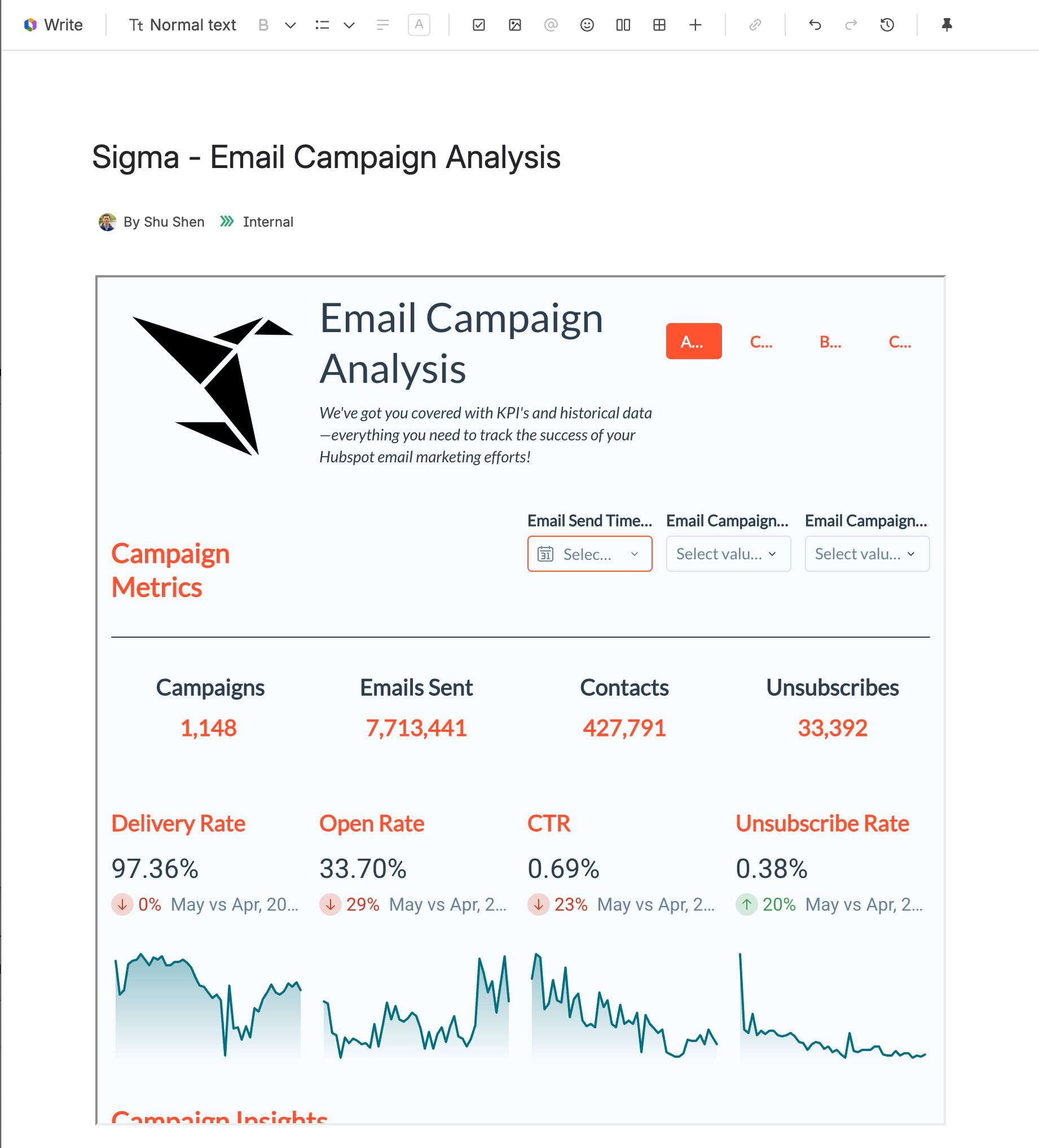
Task: Click the Internal folder link
Action: pos(268,222)
